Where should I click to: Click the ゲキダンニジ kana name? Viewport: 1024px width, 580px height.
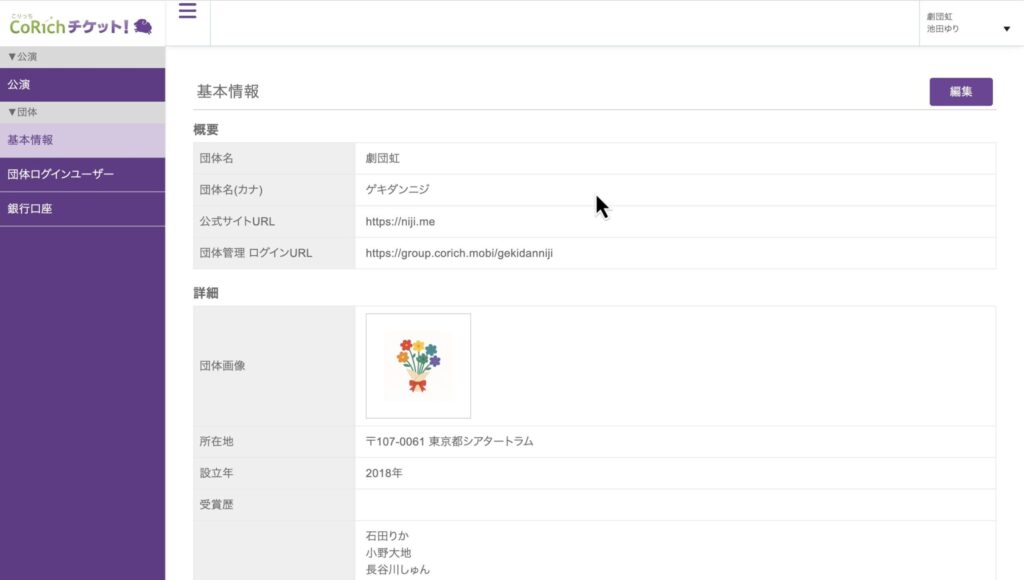point(400,190)
